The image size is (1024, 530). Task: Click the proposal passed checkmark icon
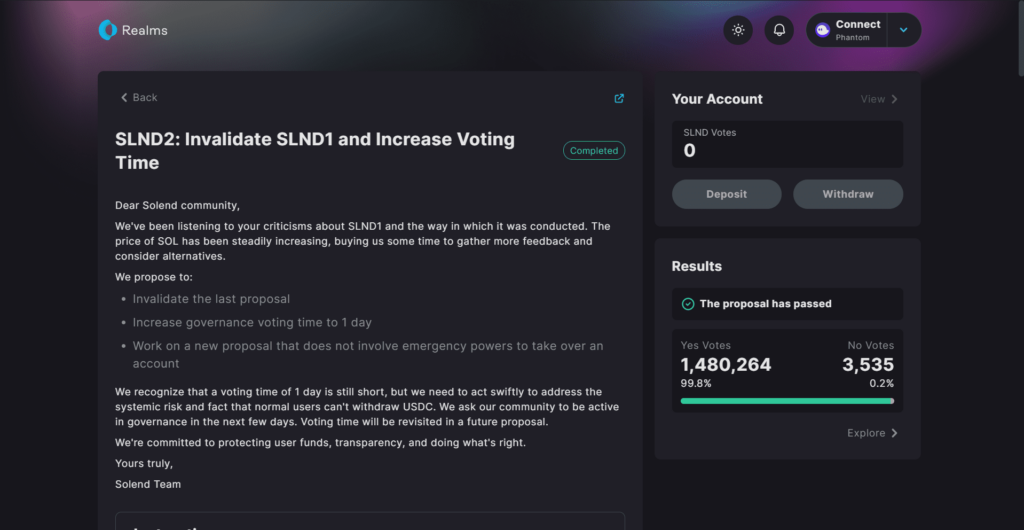point(688,304)
